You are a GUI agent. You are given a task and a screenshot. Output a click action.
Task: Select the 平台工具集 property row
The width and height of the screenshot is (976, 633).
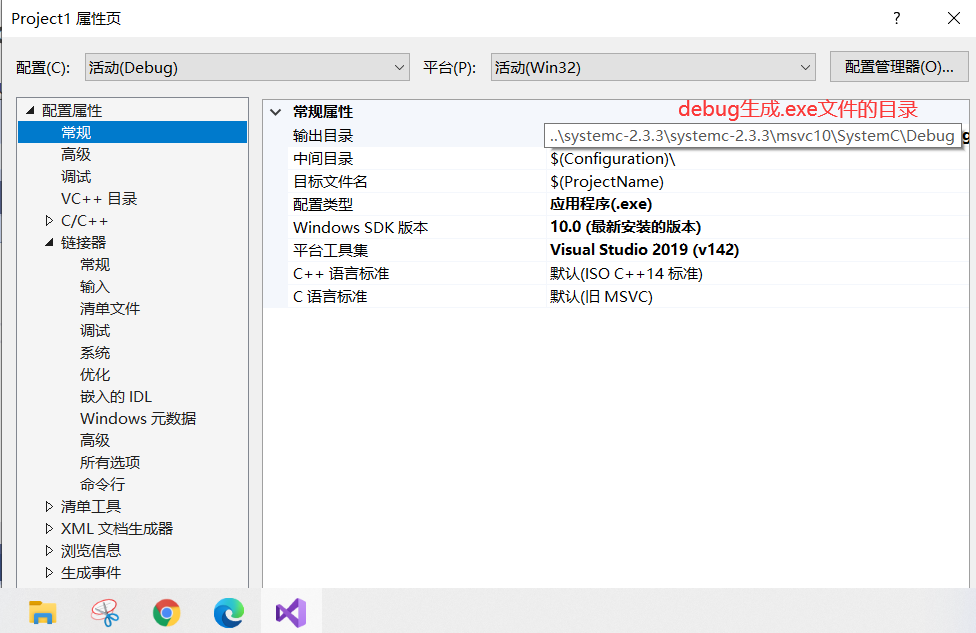pyautogui.click(x=400, y=249)
